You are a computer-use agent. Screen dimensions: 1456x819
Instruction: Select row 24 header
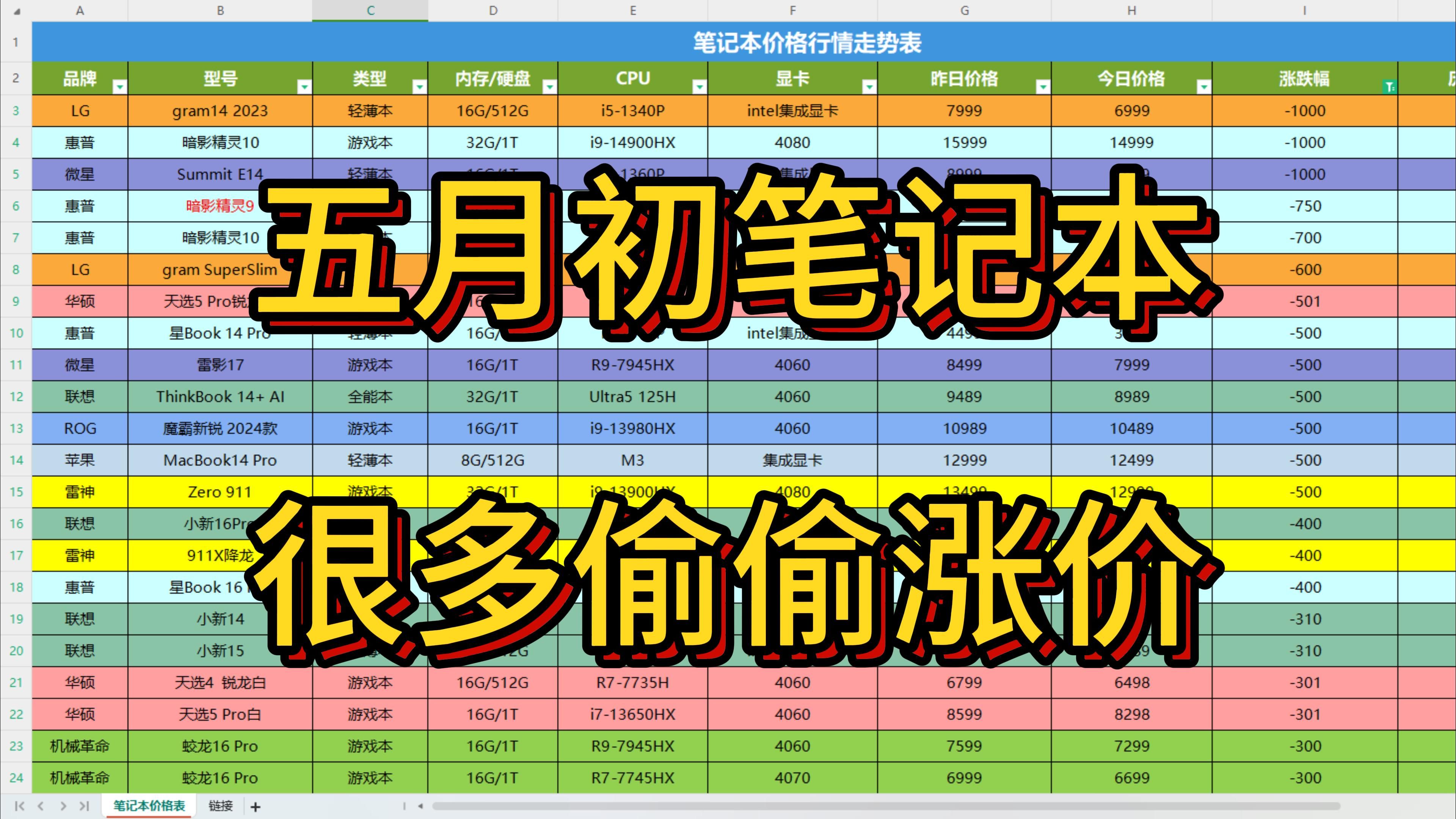(16, 778)
